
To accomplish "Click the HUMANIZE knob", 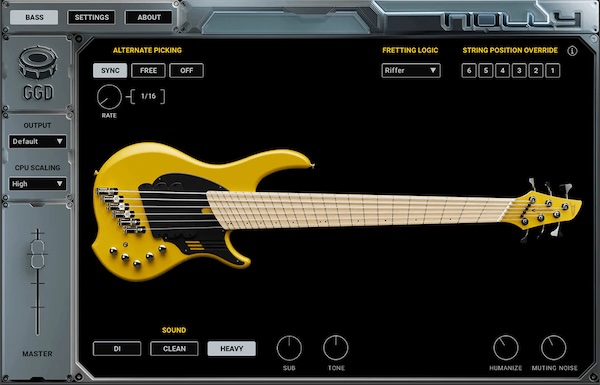I will coord(506,348).
